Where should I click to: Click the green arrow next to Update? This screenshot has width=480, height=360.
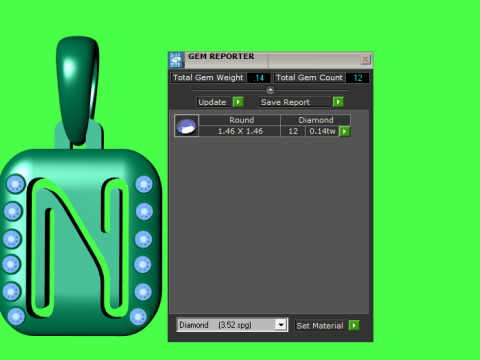tap(238, 102)
